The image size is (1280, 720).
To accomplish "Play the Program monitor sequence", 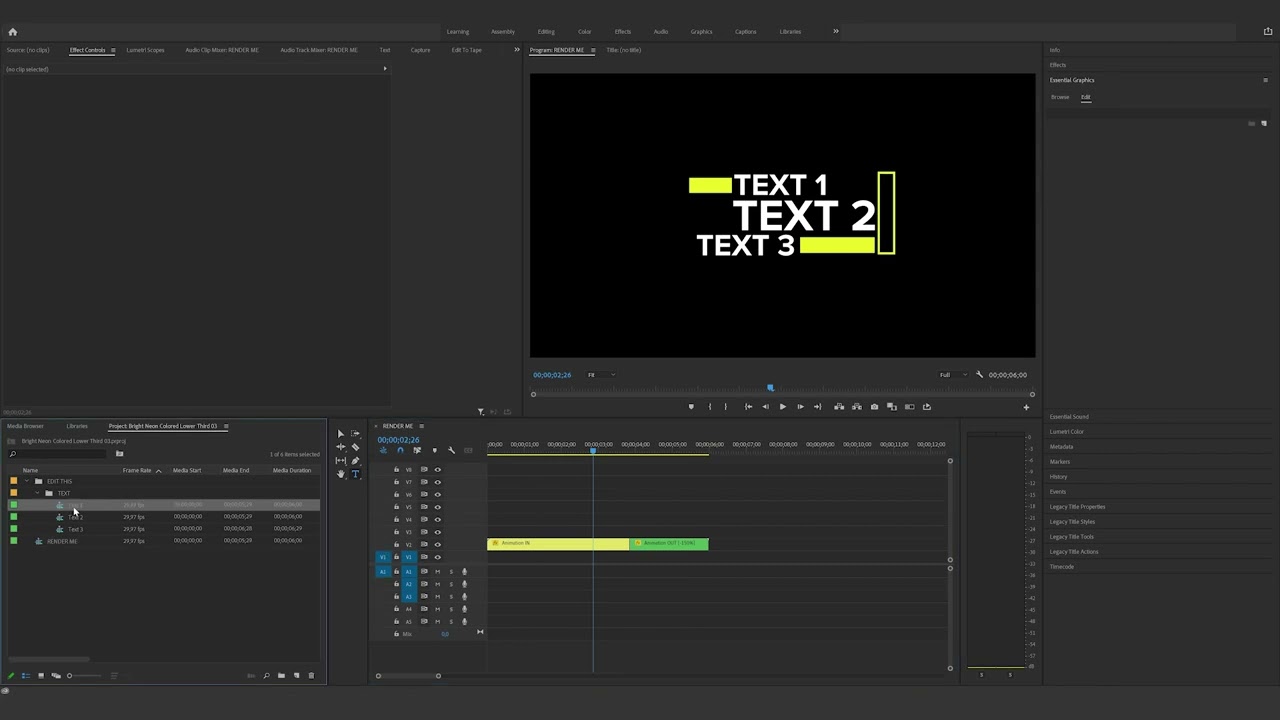I will (782, 407).
